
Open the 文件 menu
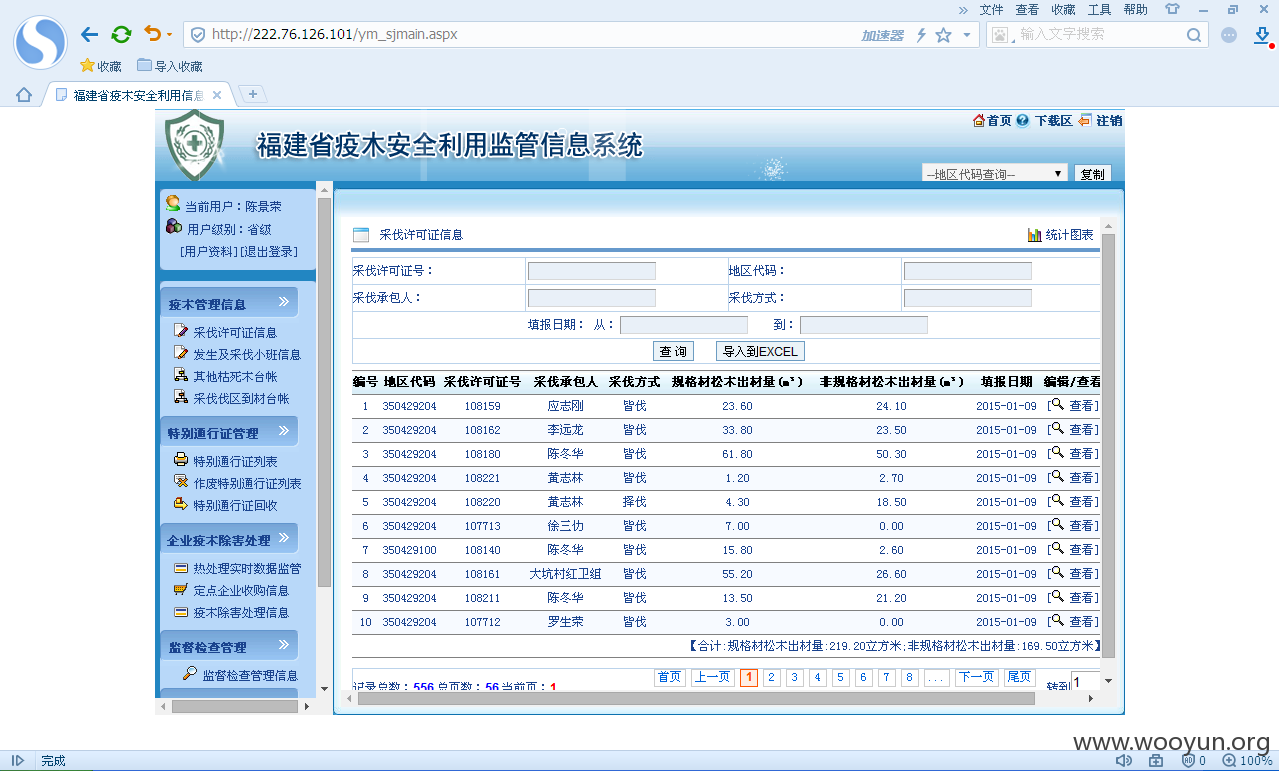(x=991, y=9)
